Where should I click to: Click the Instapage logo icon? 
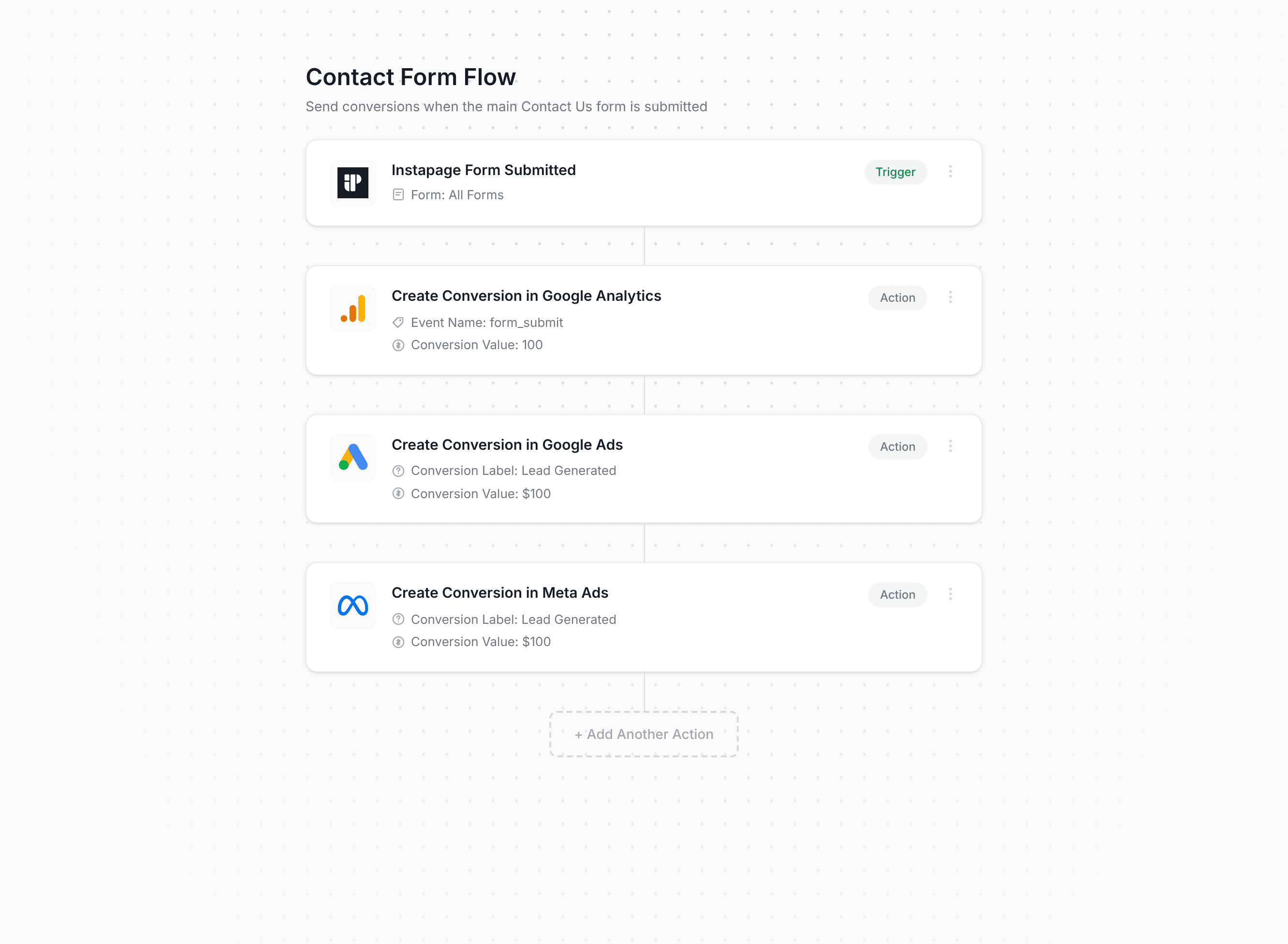[x=352, y=182]
